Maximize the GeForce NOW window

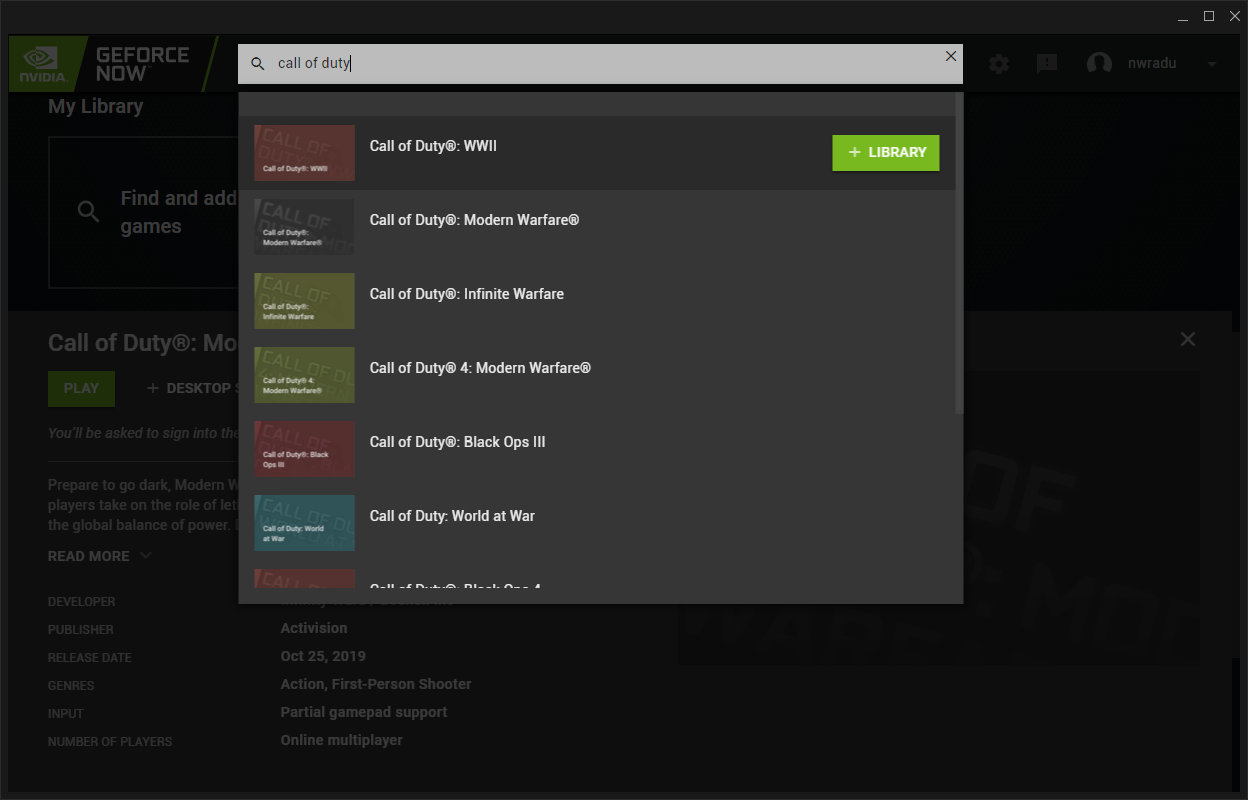1209,15
